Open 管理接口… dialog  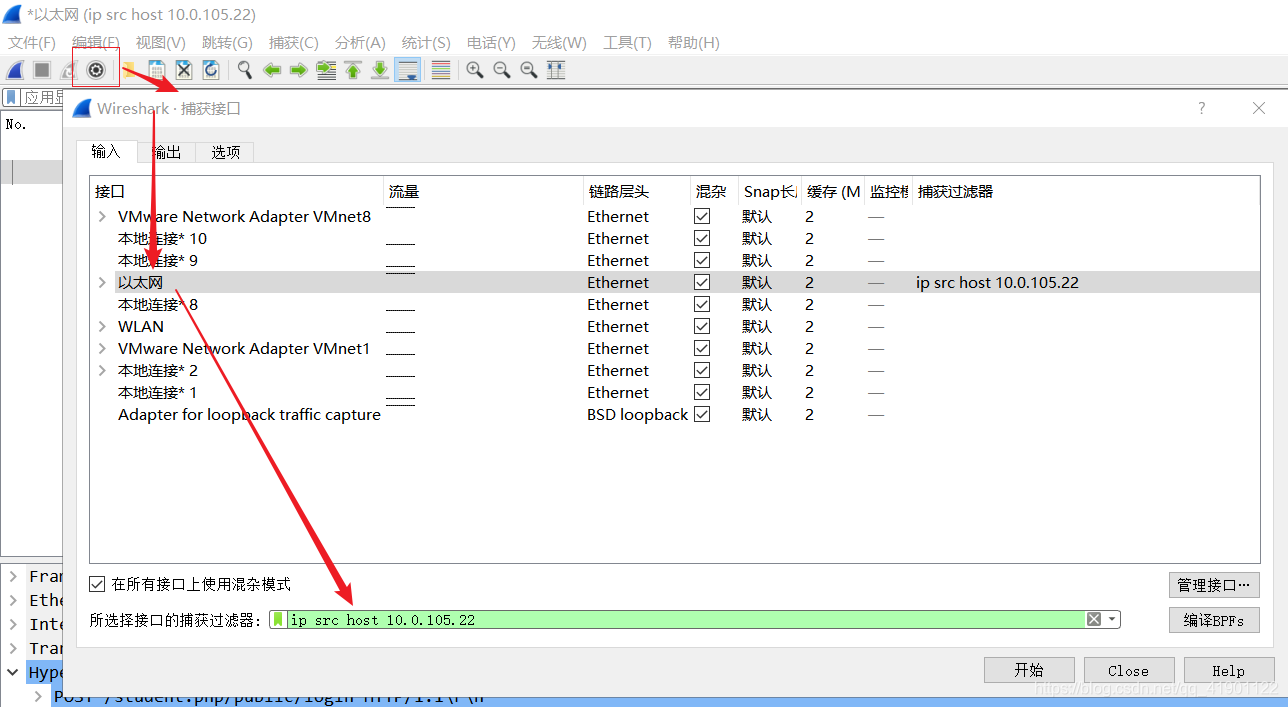click(x=1214, y=585)
